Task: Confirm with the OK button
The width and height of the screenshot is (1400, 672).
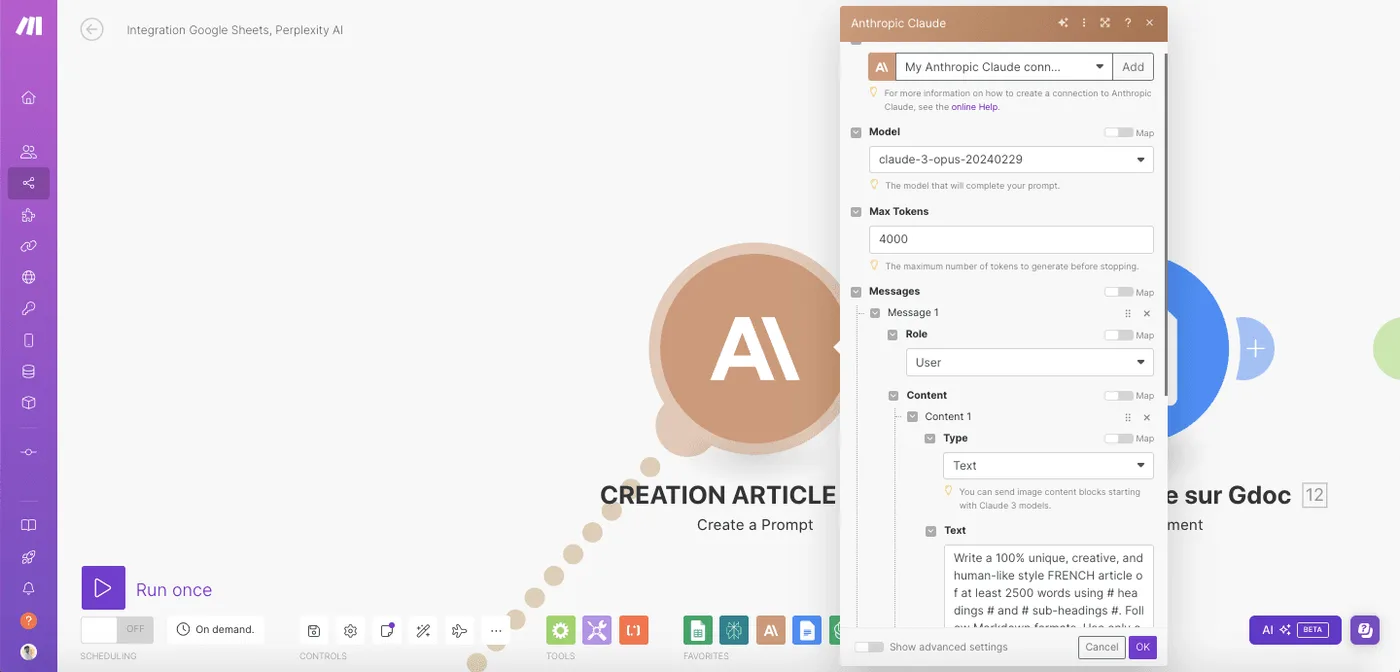Action: click(x=1143, y=647)
